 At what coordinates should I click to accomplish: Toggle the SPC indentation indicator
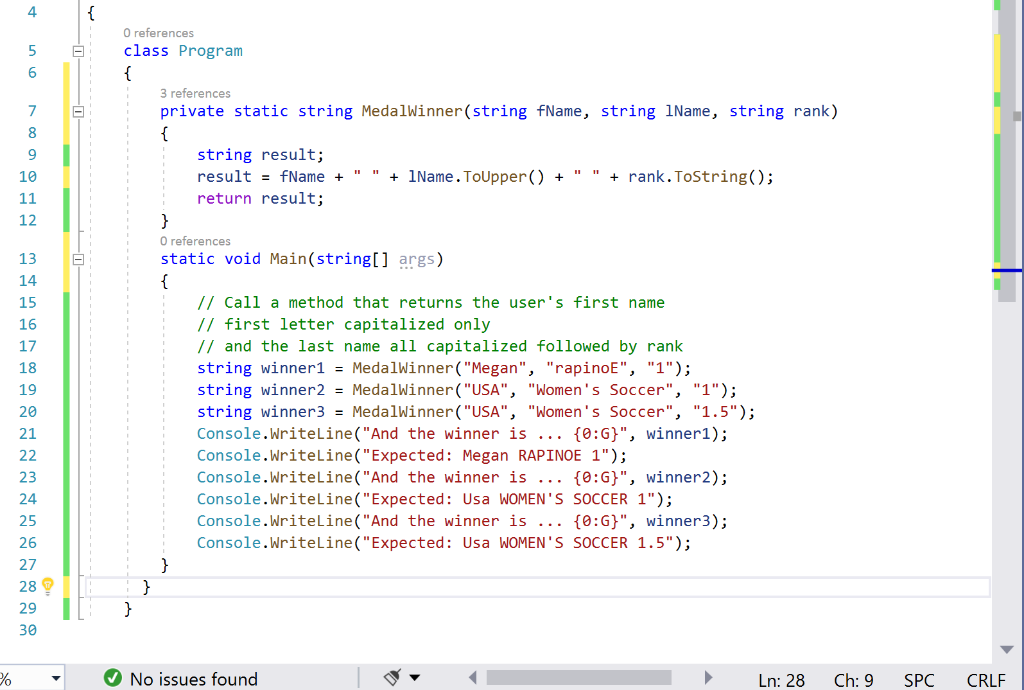click(918, 680)
